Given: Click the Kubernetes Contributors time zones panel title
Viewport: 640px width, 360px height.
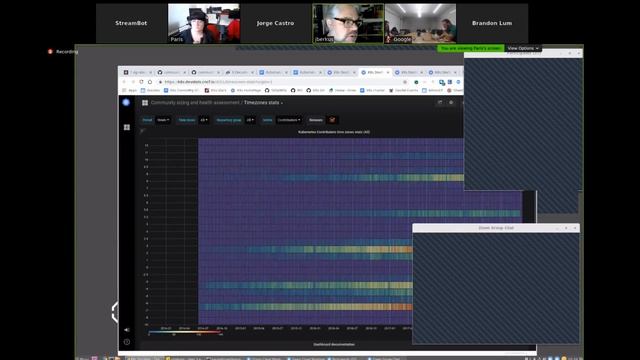Looking at the screenshot, I should 334,132.
